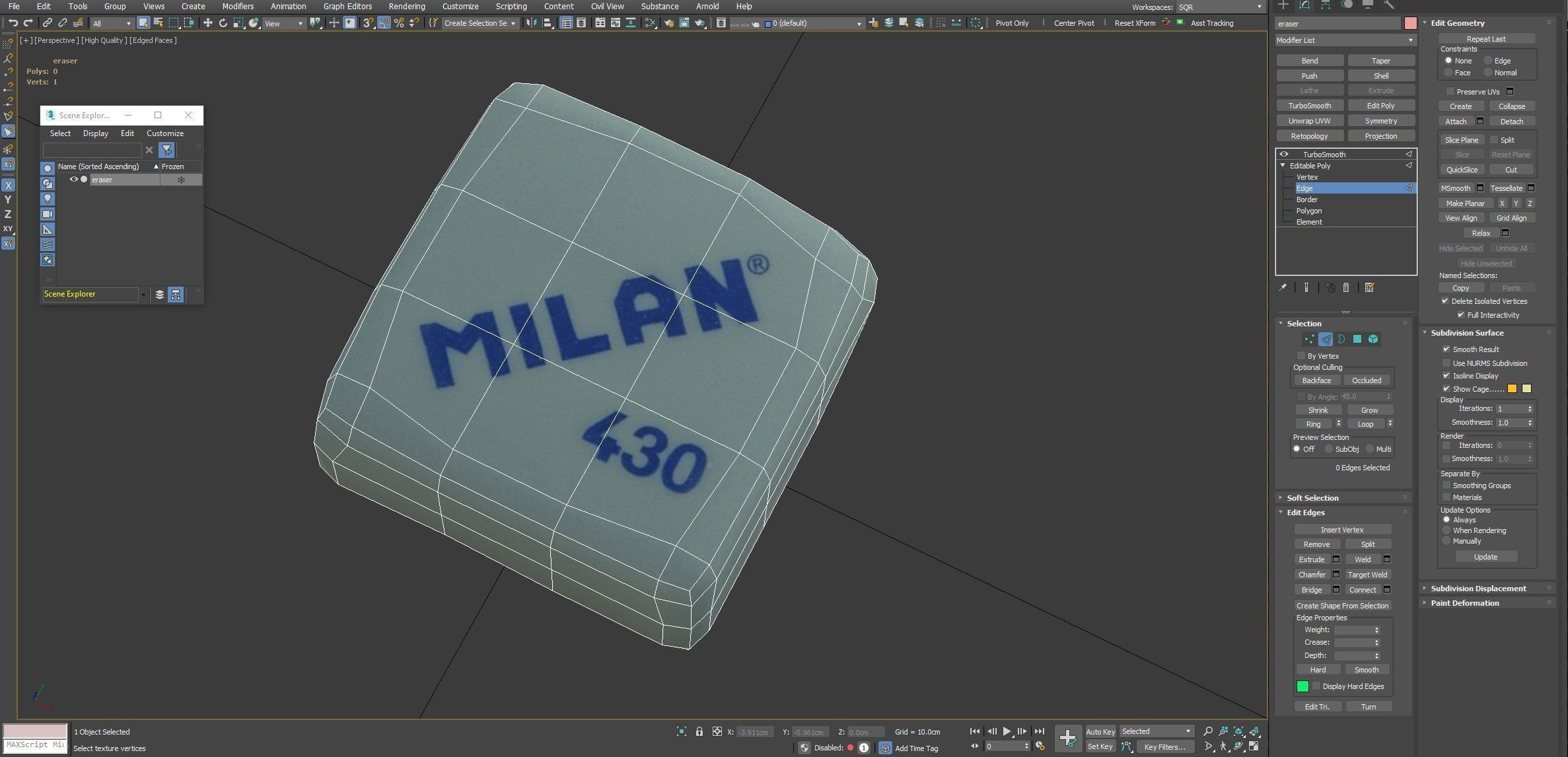
Task: Click the Mirror tool icon
Action: coord(532,22)
